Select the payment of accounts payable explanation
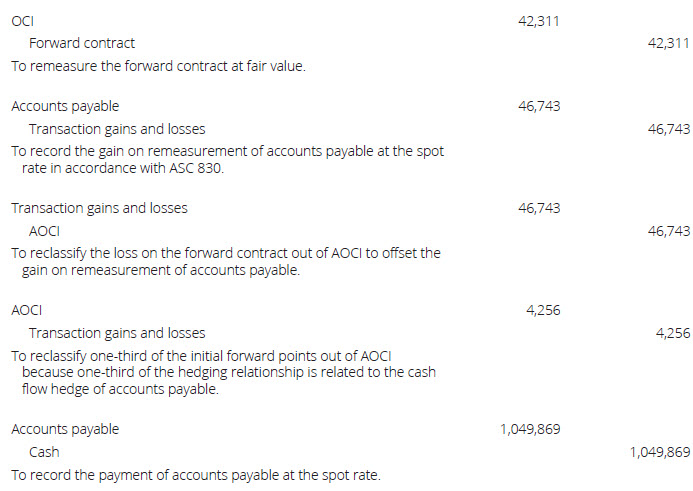The image size is (693, 491). click(195, 475)
